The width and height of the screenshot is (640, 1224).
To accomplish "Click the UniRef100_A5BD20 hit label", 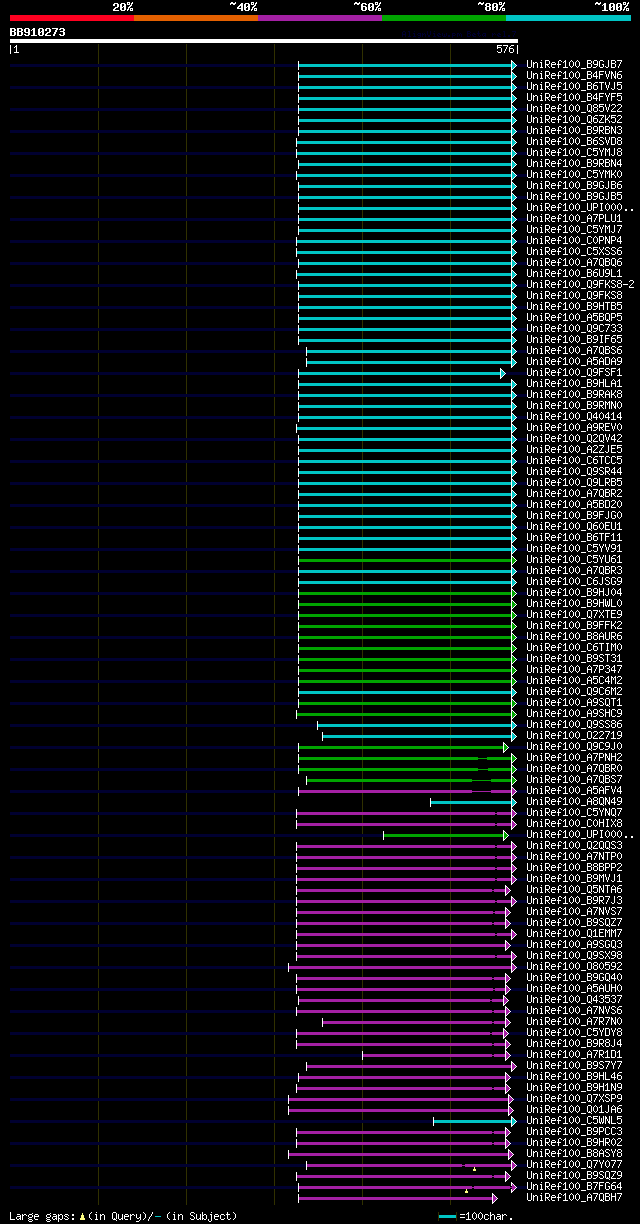I will [x=574, y=504].
